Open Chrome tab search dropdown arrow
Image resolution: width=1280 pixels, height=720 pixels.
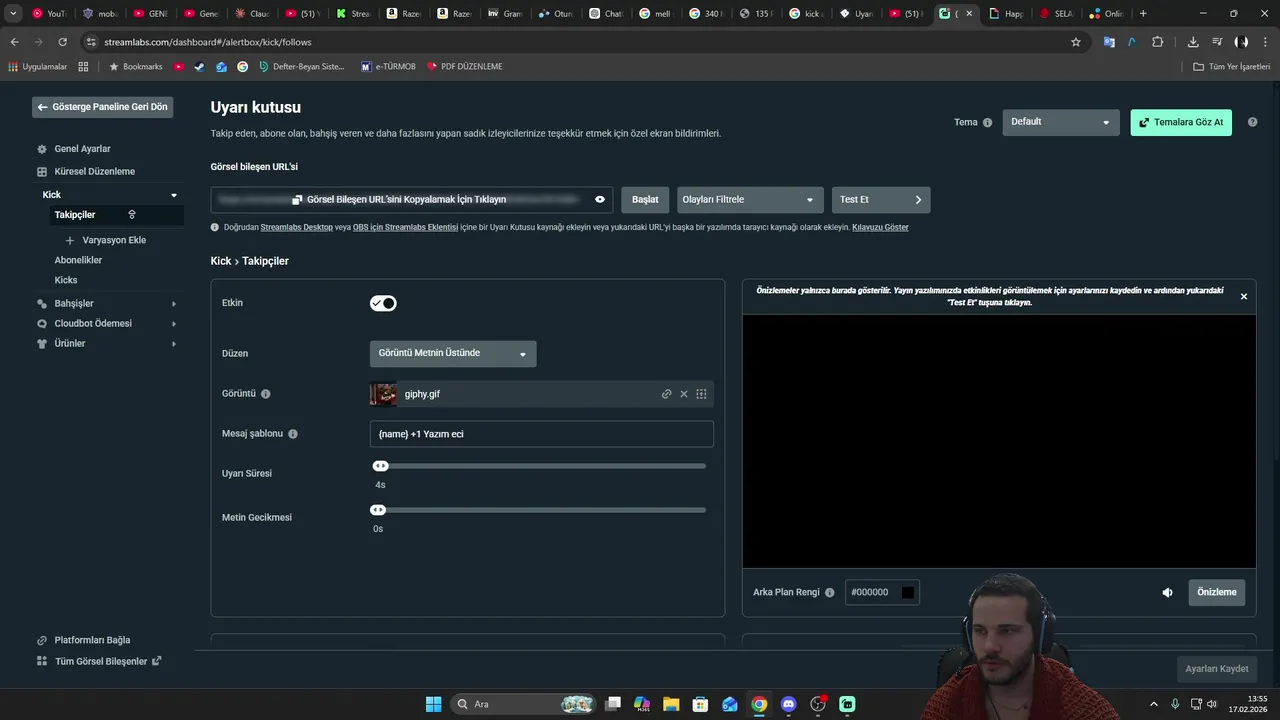pyautogui.click(x=14, y=14)
